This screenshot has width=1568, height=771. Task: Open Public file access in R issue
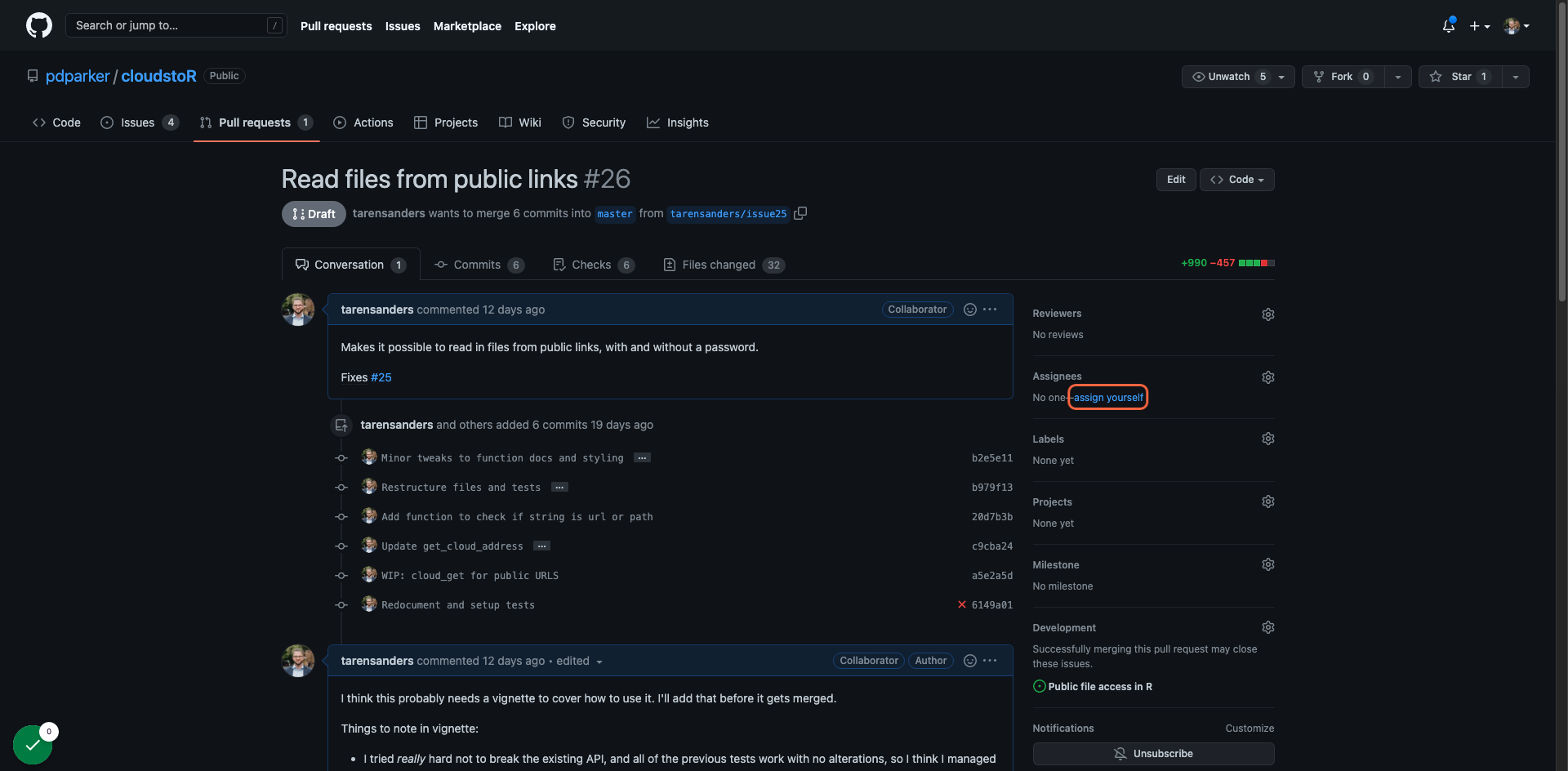(1100, 687)
